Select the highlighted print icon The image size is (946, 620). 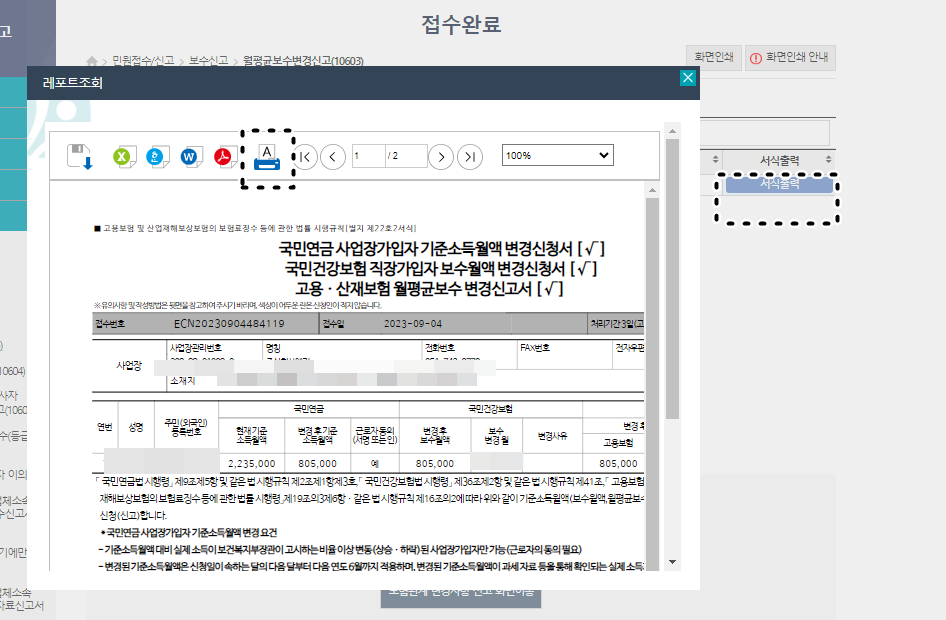(267, 157)
